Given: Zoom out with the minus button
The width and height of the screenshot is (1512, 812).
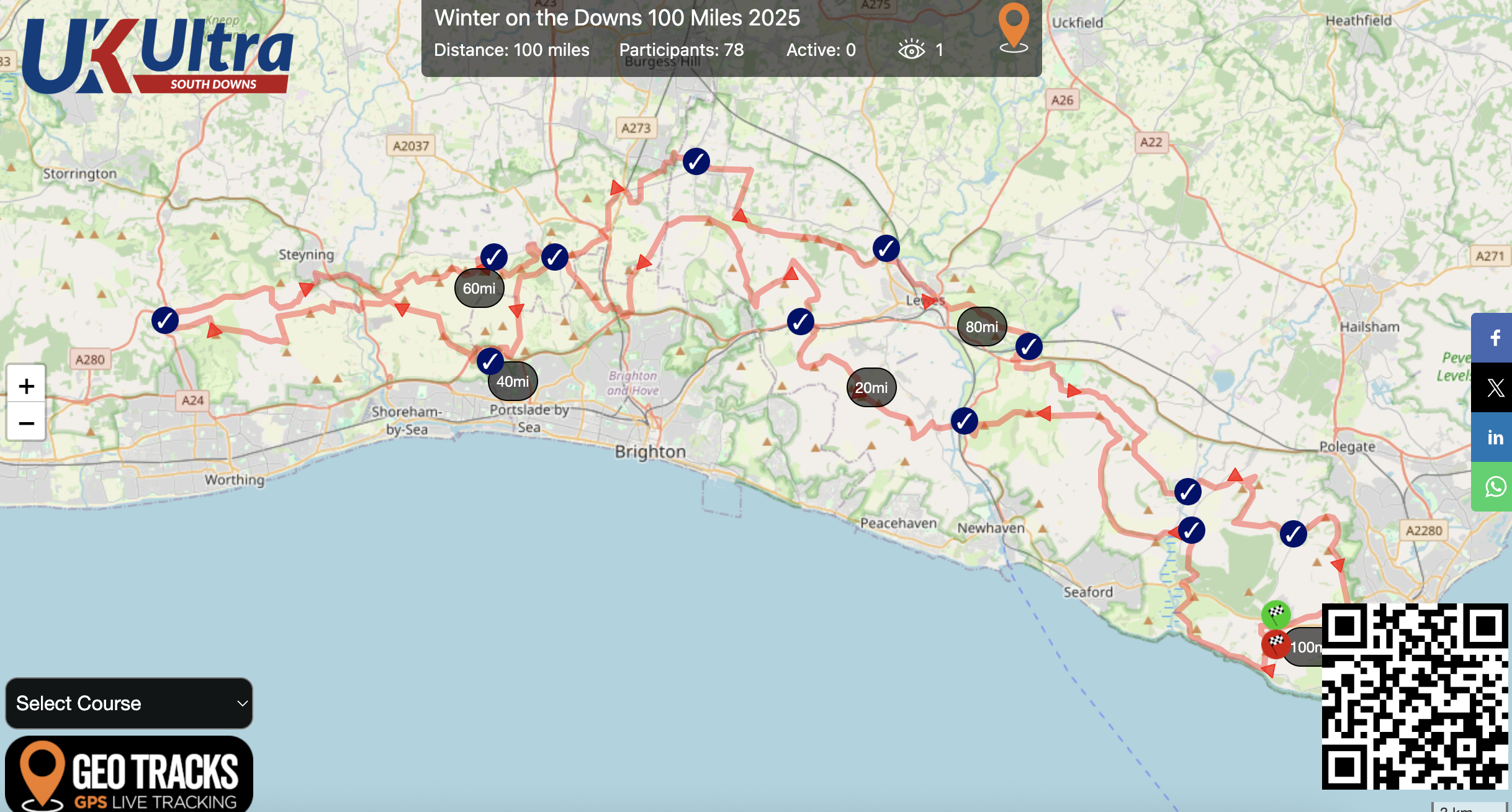Looking at the screenshot, I should pyautogui.click(x=26, y=423).
